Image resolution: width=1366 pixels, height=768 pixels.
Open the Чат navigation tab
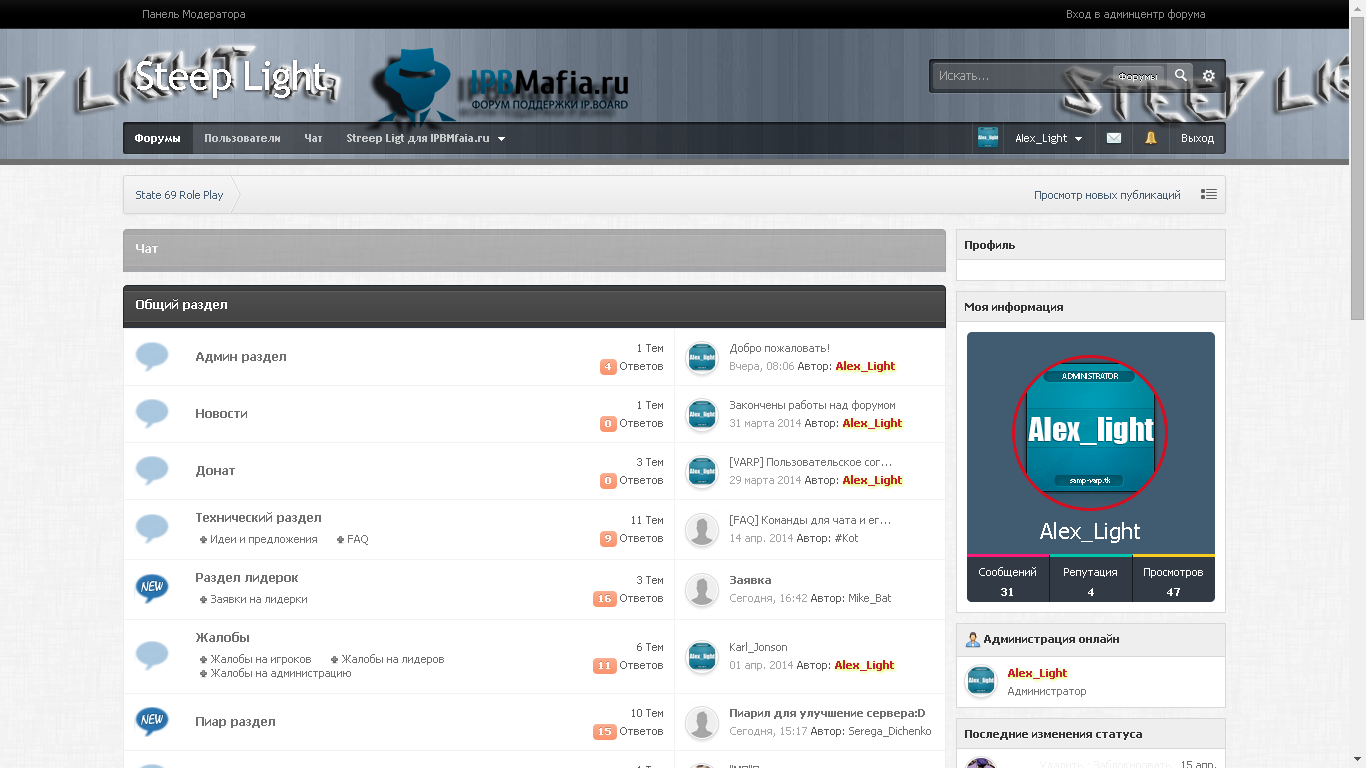tap(313, 139)
